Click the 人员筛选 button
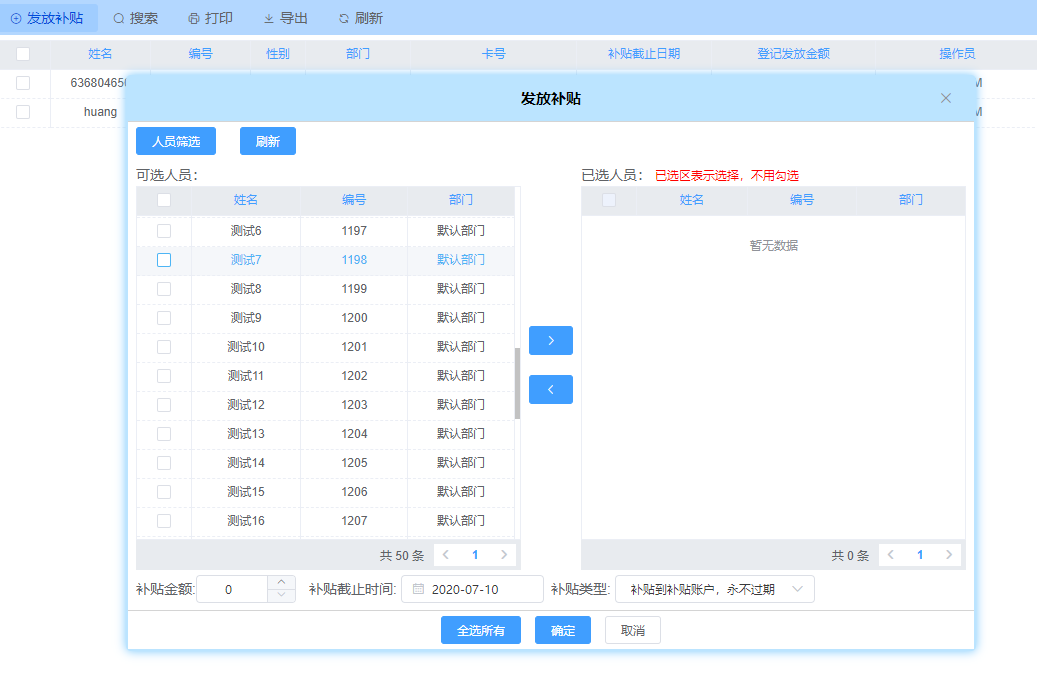Image resolution: width=1037 pixels, height=693 pixels. coord(176,142)
